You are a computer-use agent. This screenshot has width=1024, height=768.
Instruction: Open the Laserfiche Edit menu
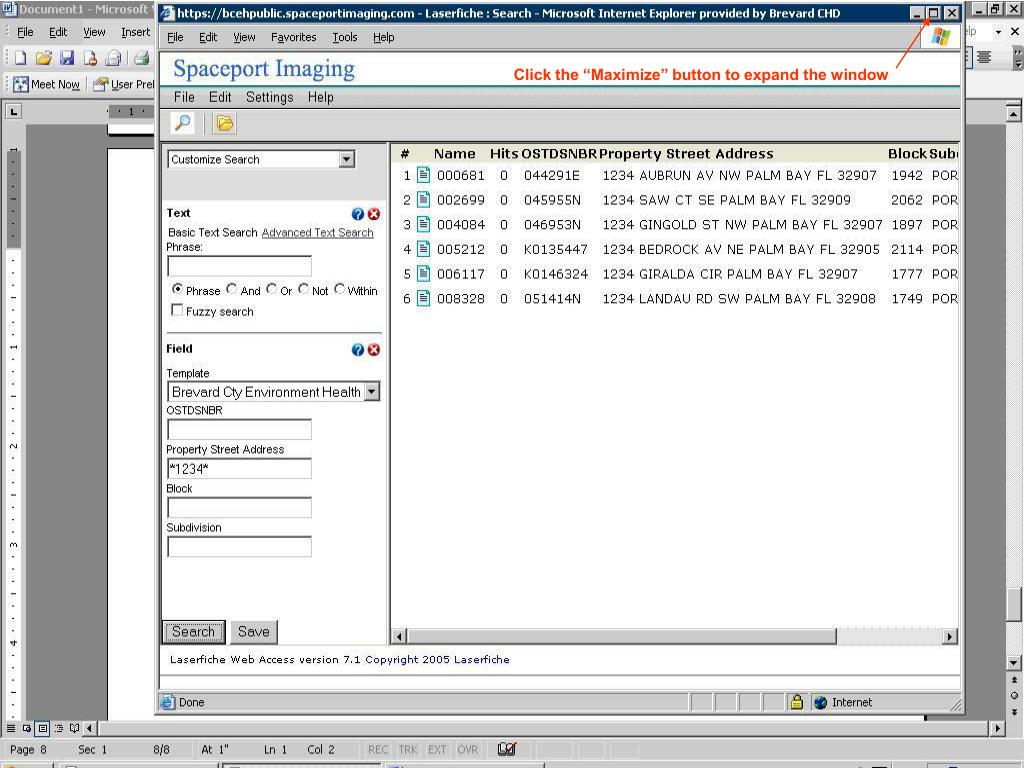(220, 97)
